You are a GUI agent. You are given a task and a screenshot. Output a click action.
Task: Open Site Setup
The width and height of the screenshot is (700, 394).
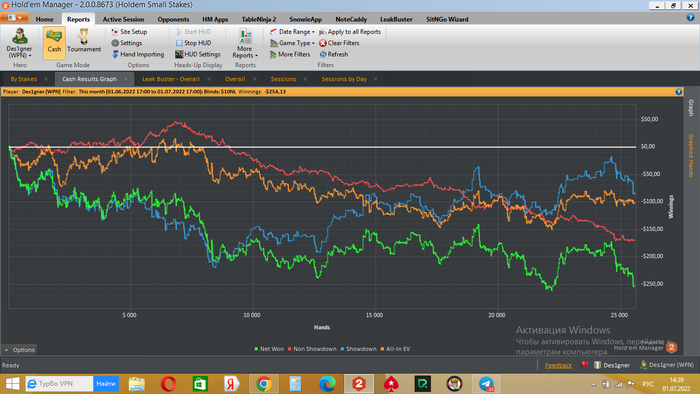pos(129,32)
